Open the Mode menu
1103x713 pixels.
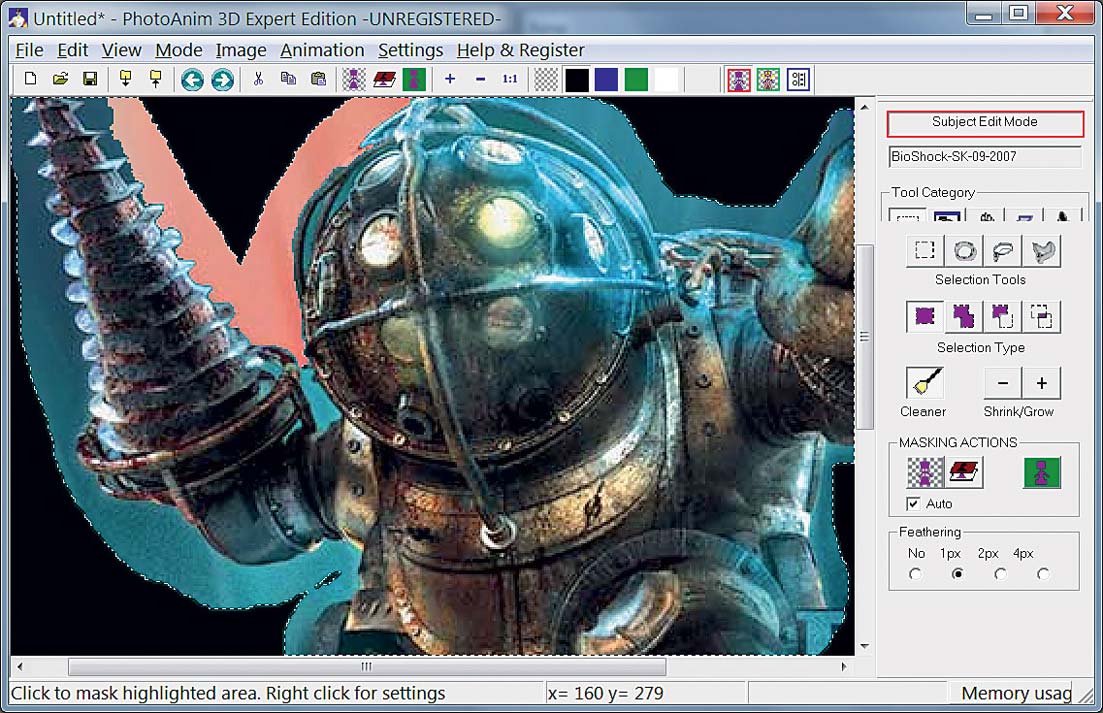(x=179, y=50)
